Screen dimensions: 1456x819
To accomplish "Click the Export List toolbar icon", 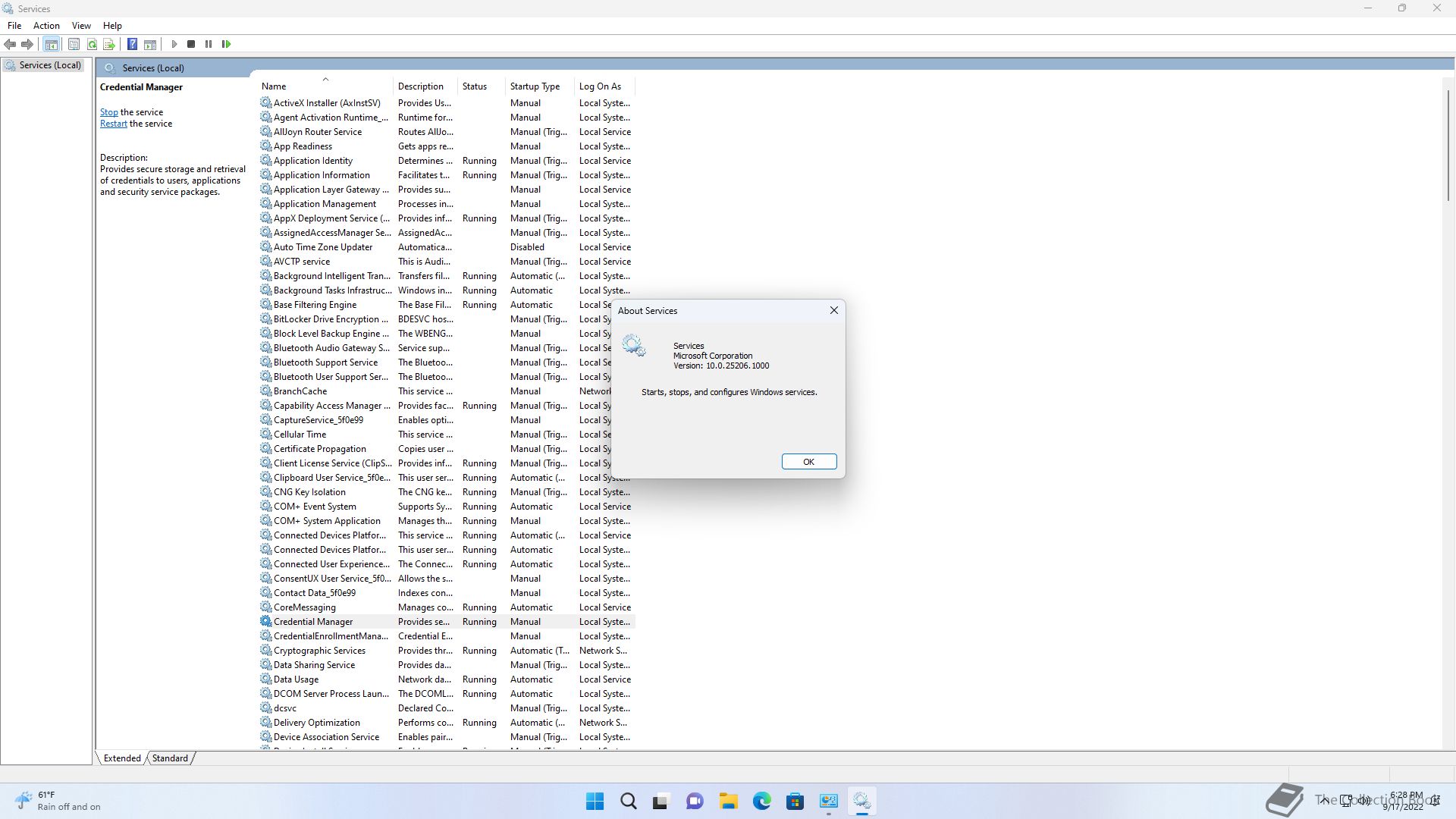I will click(x=109, y=45).
